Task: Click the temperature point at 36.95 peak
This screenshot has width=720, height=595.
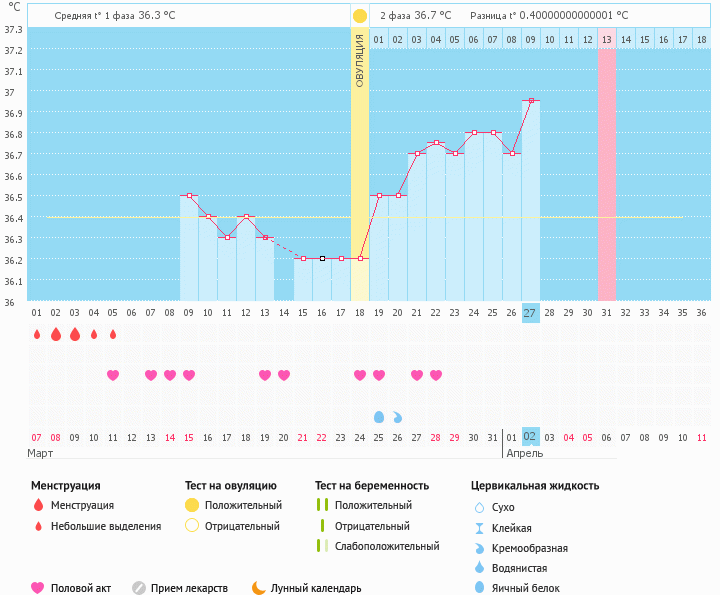Action: point(530,100)
